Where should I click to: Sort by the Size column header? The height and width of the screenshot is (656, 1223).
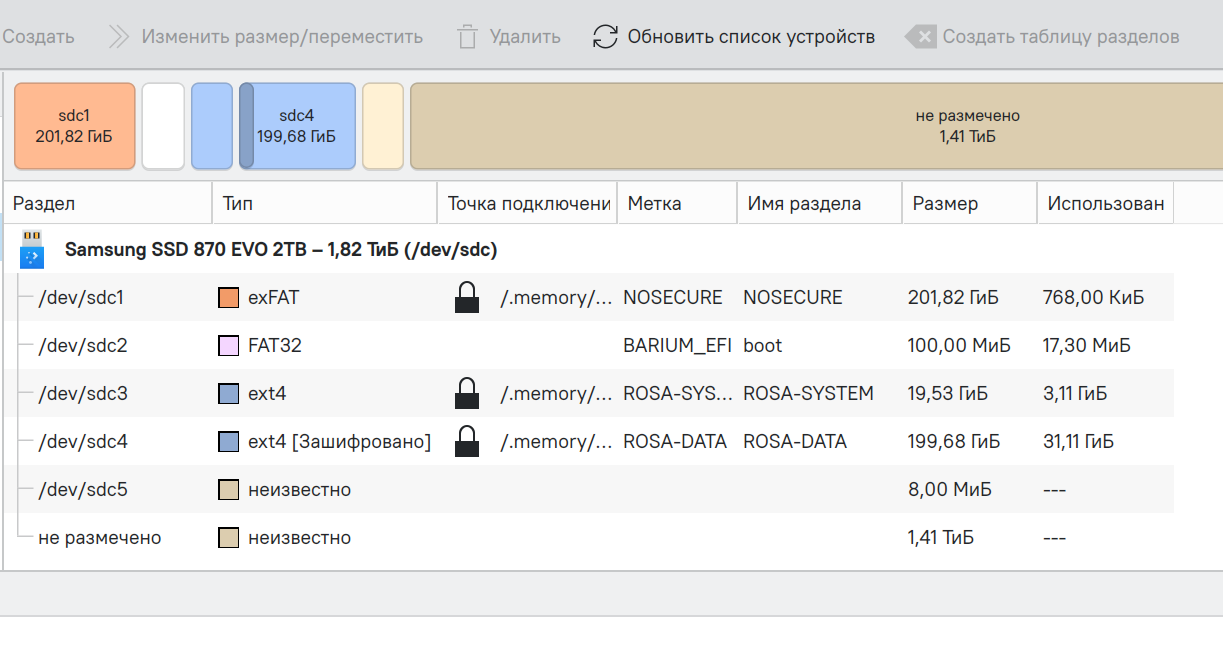pos(945,204)
